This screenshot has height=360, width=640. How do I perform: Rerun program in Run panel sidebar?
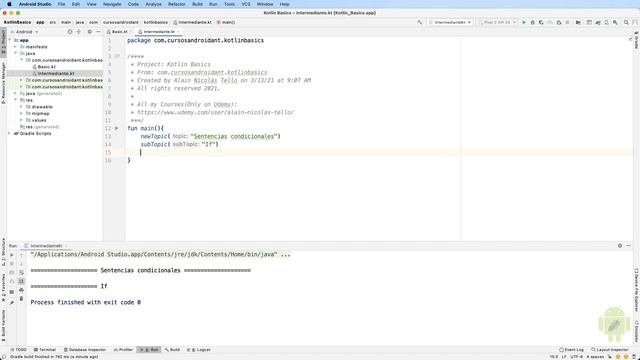pyautogui.click(x=12, y=255)
